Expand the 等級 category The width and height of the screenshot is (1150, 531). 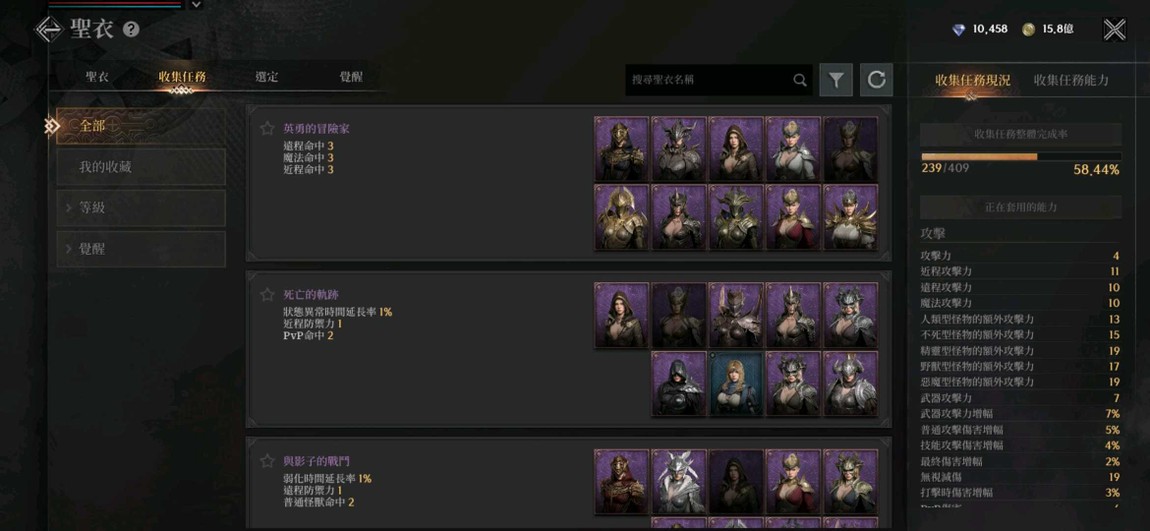point(141,208)
